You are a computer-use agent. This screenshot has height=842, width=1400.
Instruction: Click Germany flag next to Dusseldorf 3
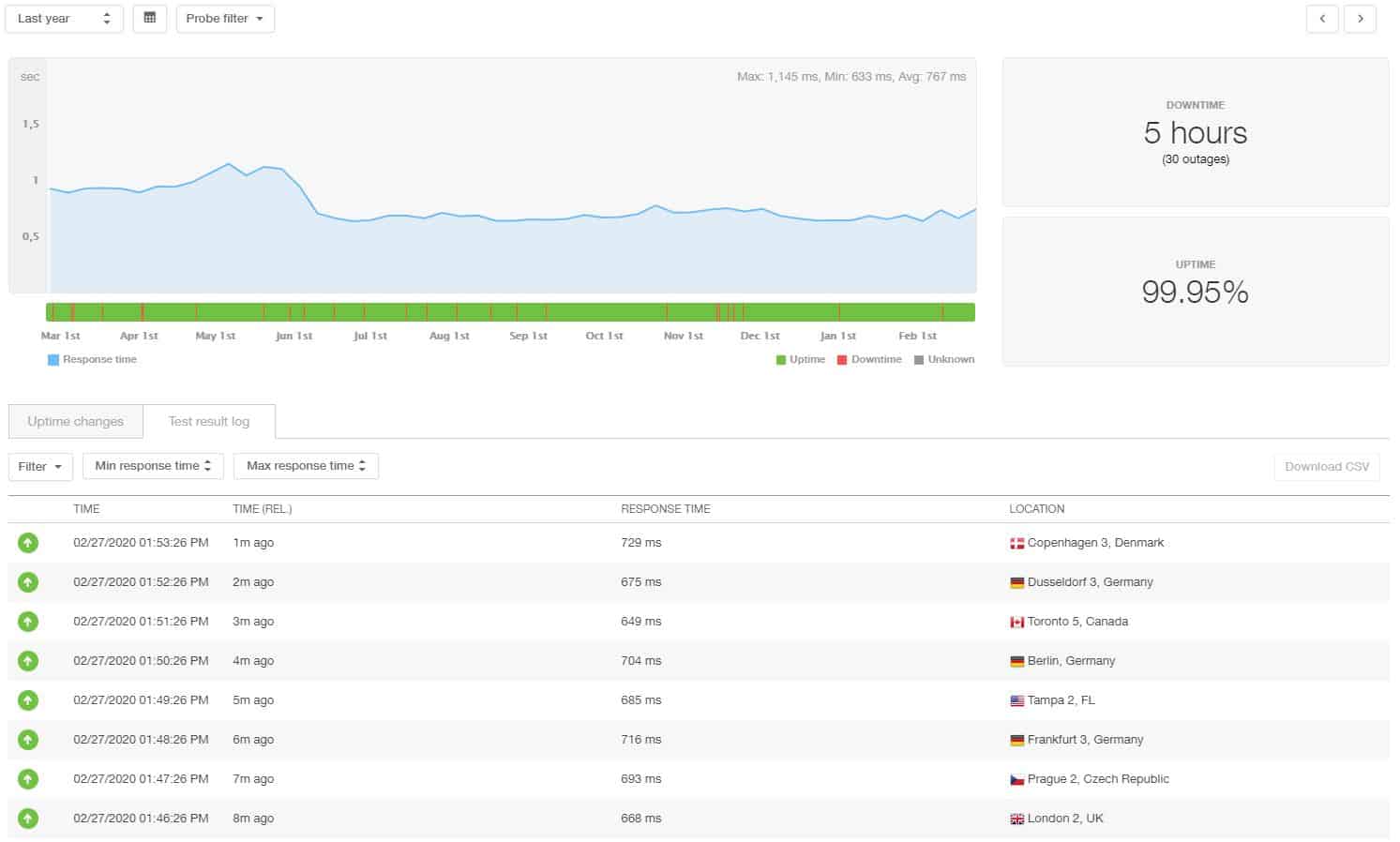coord(1016,583)
